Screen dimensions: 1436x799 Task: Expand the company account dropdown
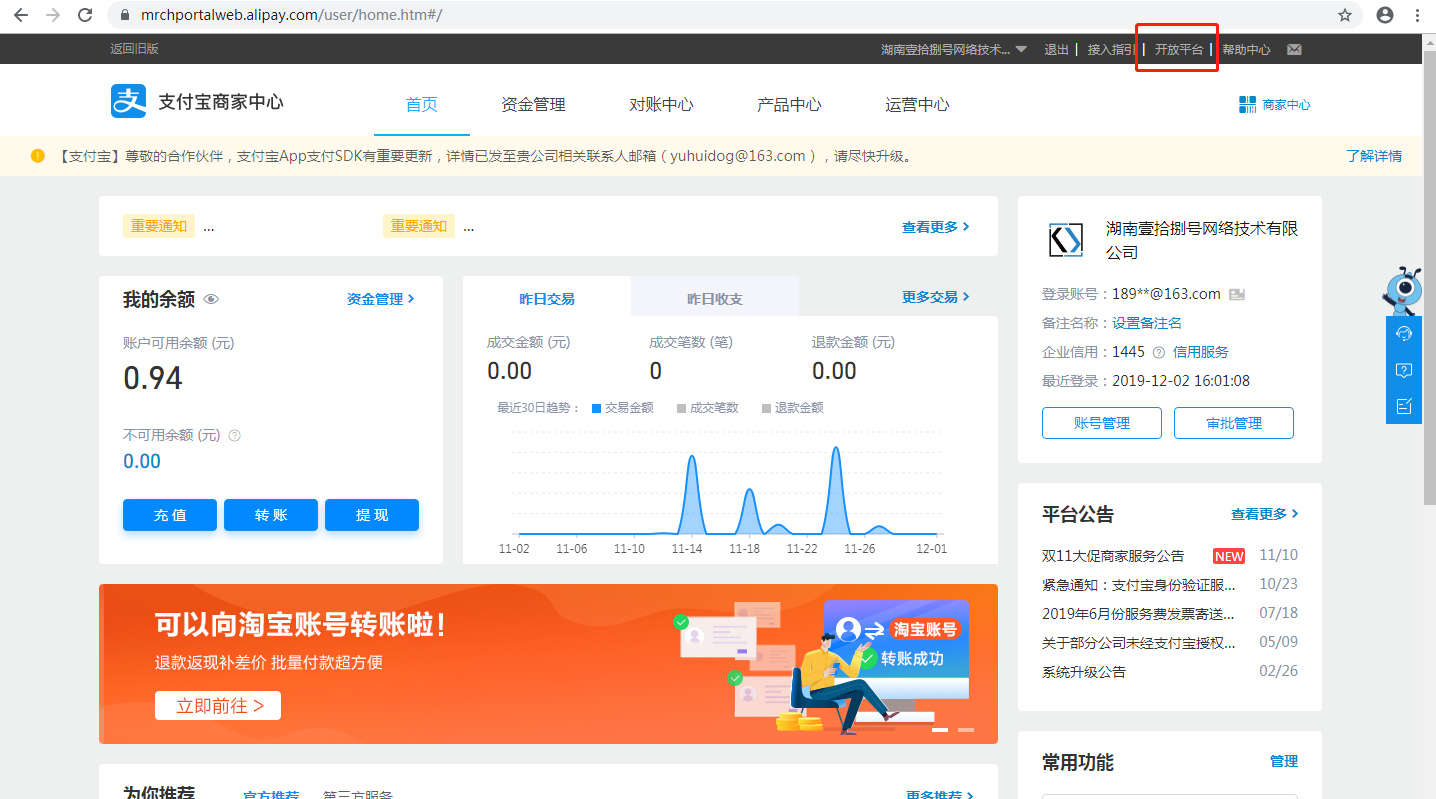(x=1021, y=49)
